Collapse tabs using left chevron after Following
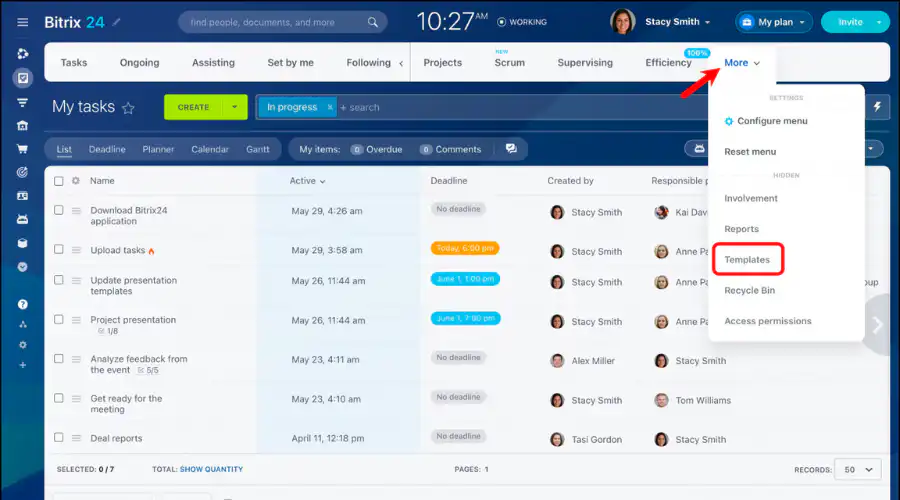Screen dimensions: 900x500 click(x=401, y=64)
